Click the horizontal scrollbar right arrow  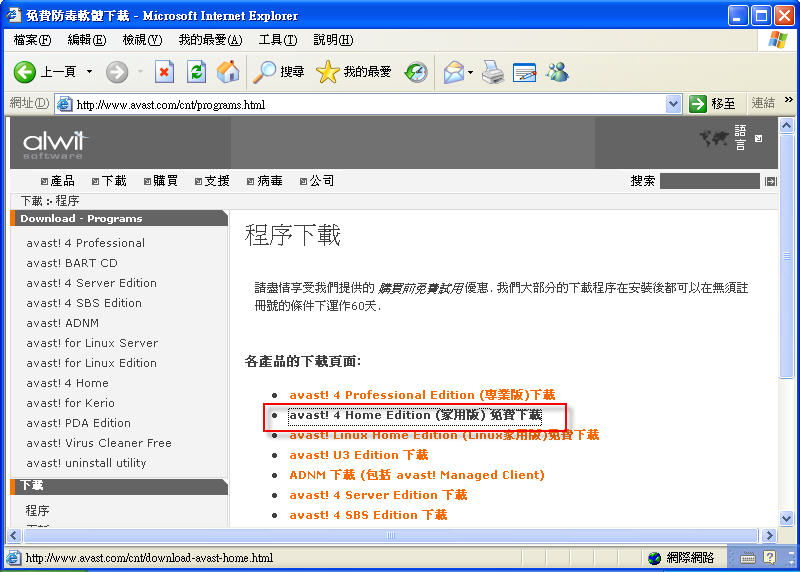[769, 535]
